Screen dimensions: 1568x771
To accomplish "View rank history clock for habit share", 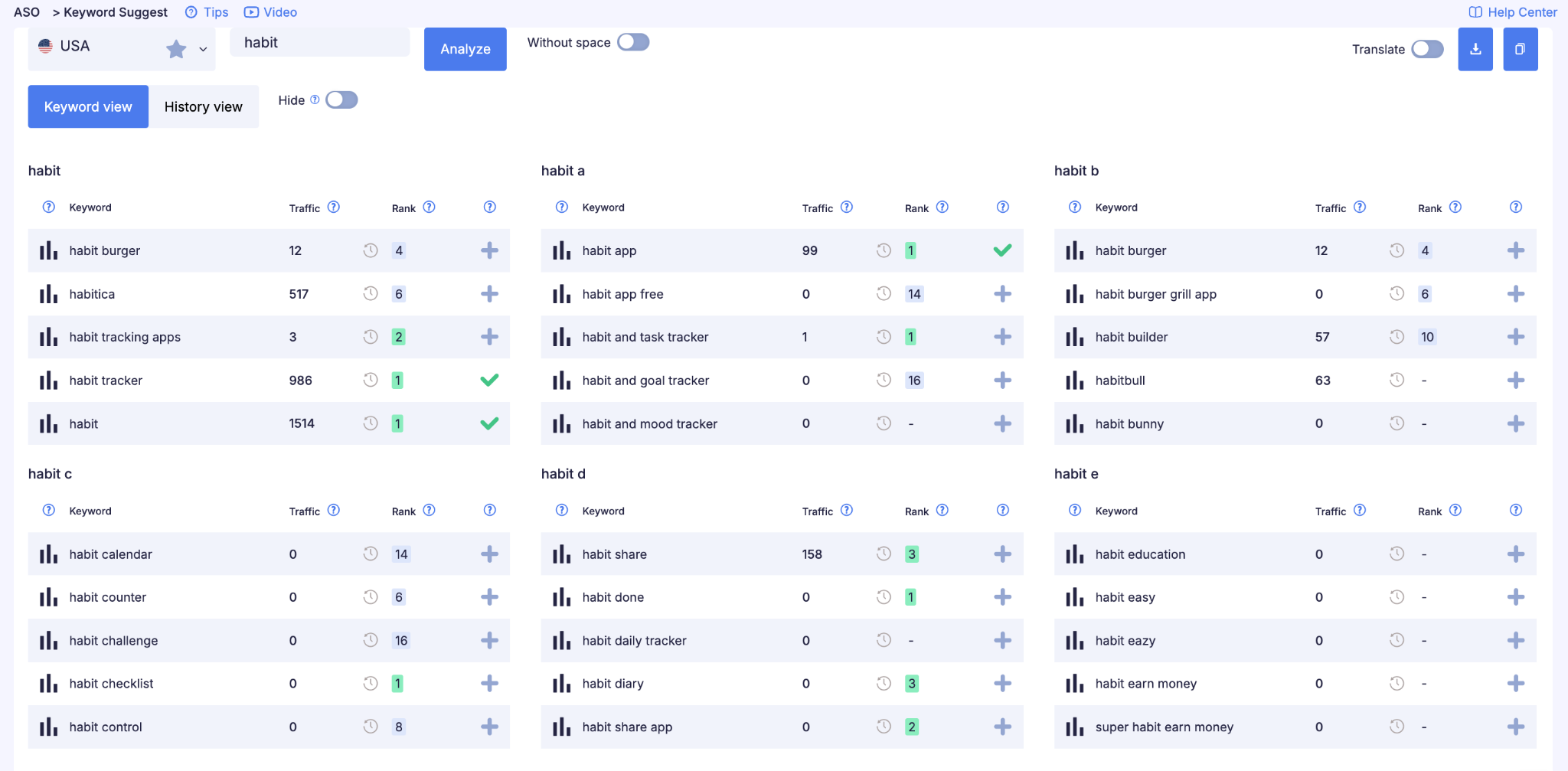I will click(x=884, y=554).
